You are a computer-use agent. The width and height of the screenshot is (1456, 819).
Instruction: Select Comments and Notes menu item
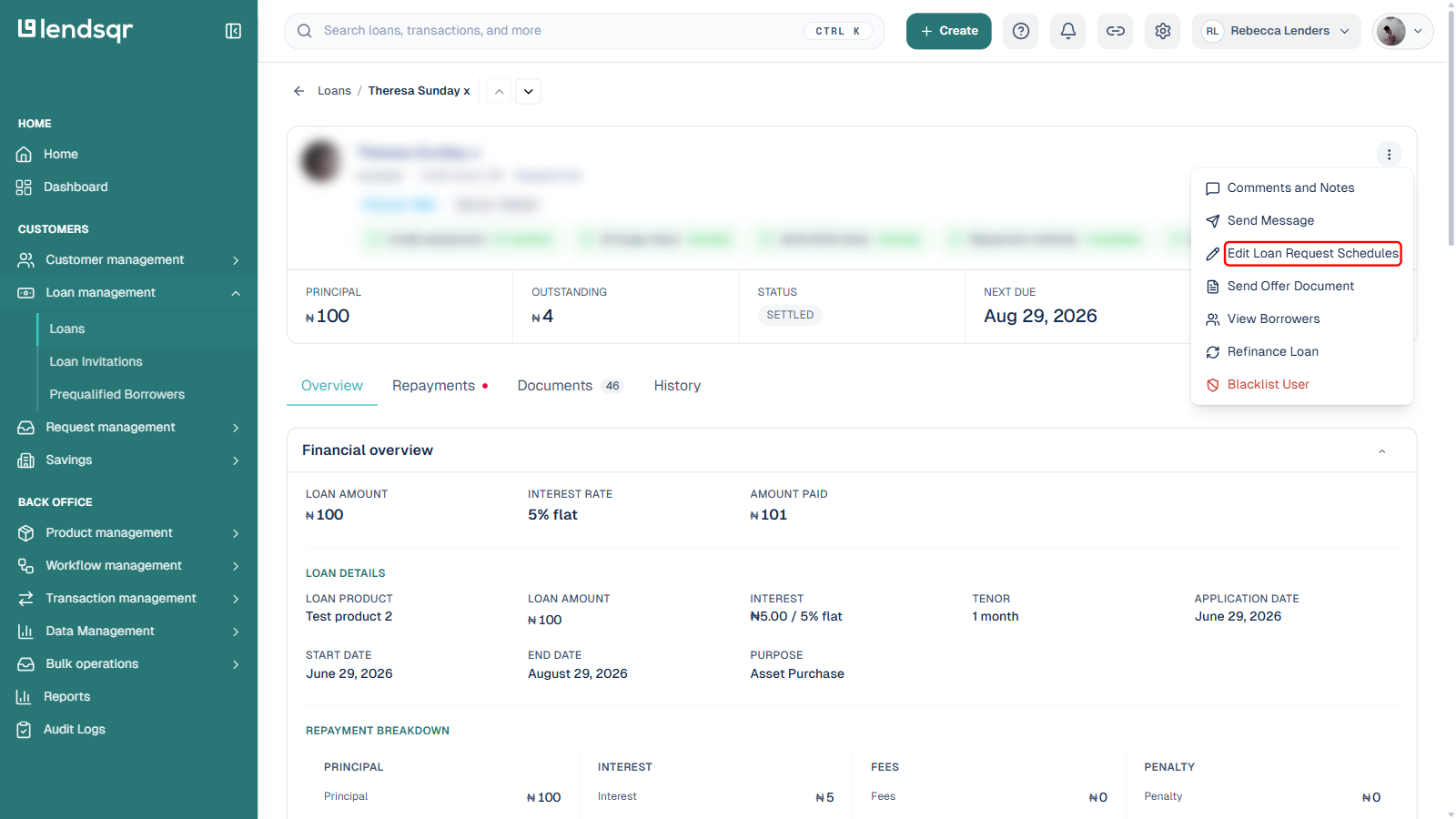tap(1301, 187)
